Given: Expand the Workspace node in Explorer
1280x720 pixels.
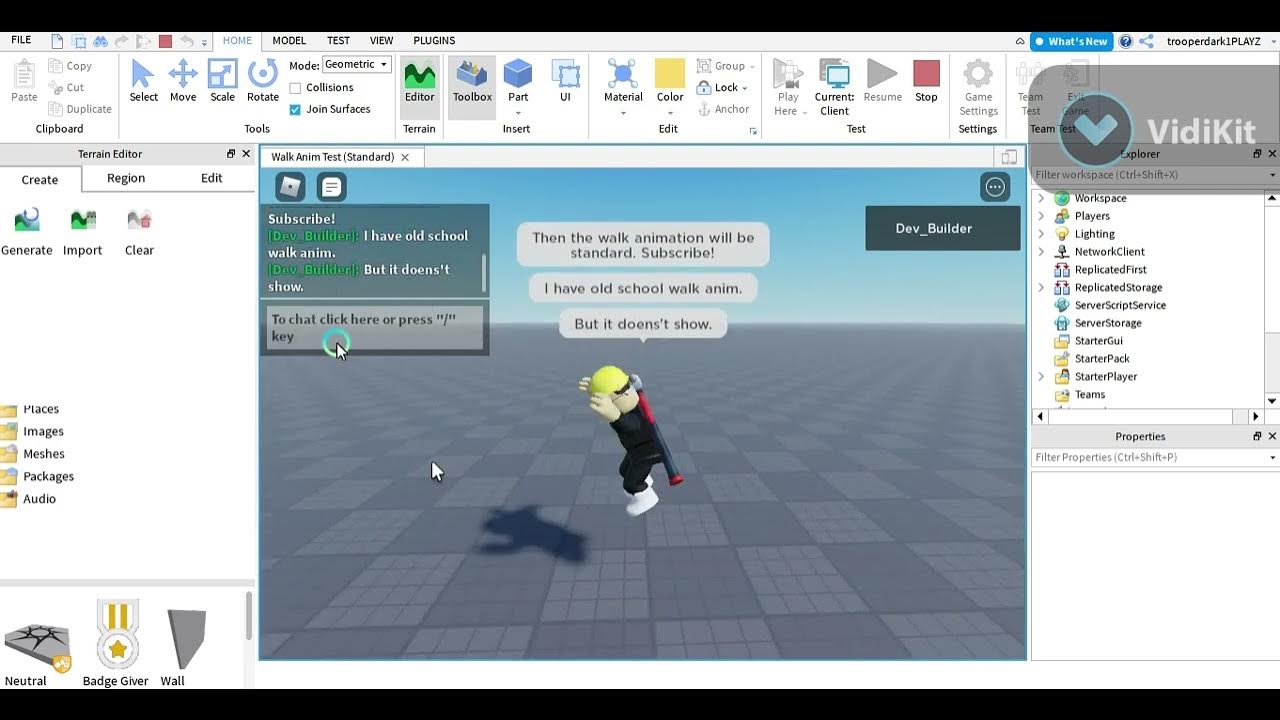Looking at the screenshot, I should 1041,198.
